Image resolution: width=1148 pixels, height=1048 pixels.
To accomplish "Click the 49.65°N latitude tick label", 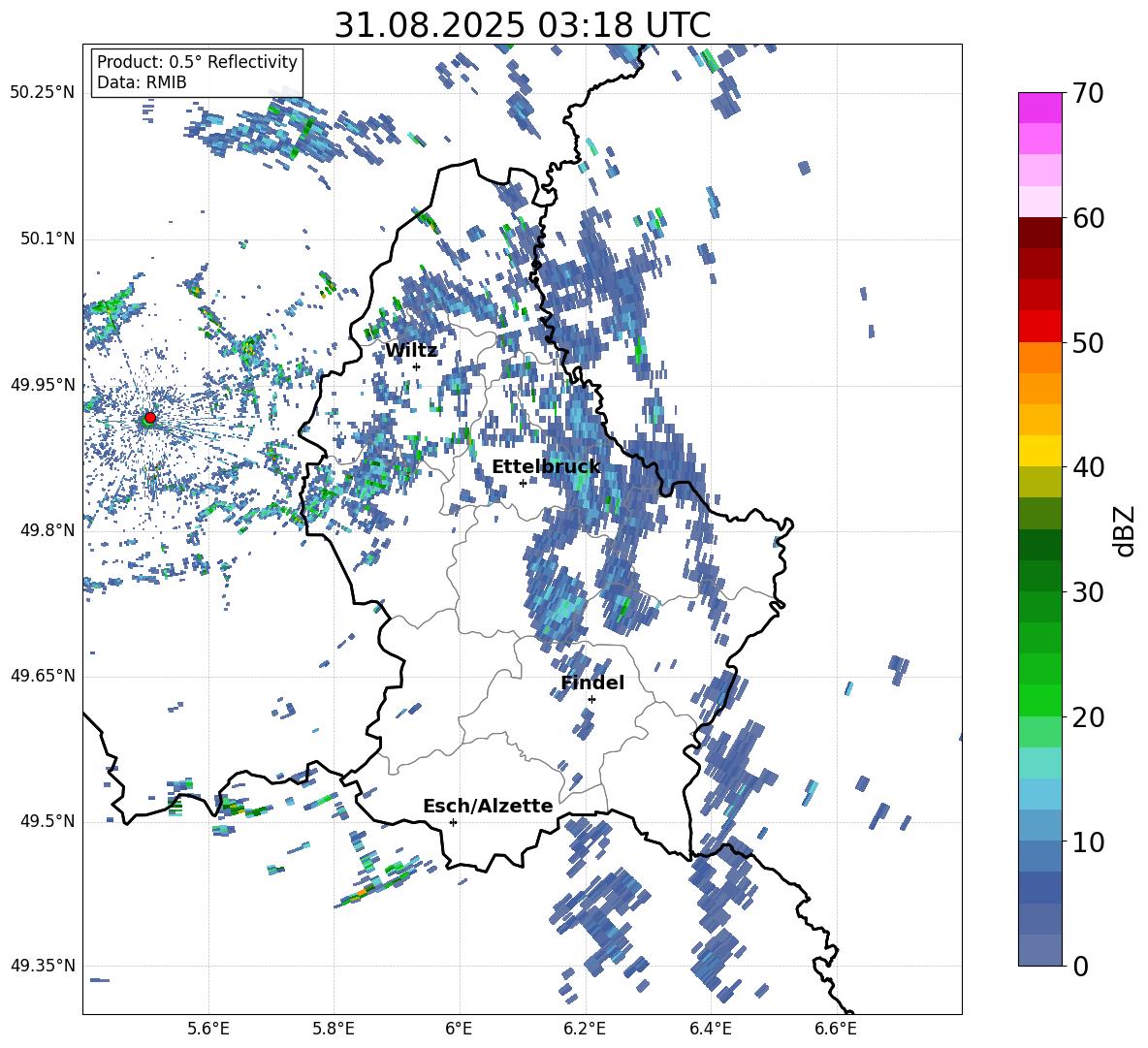I will tap(43, 676).
